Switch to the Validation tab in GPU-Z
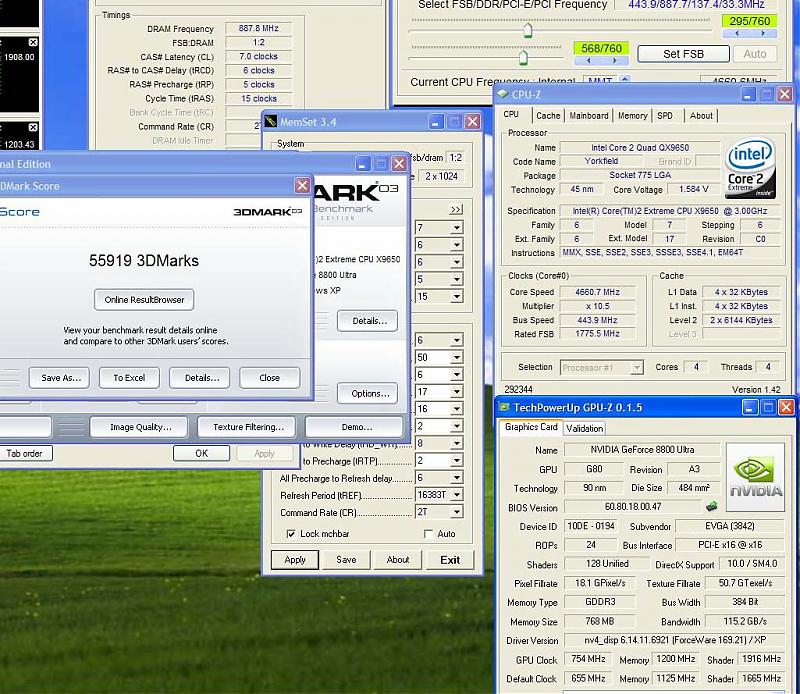Viewport: 800px width, 694px height. point(584,428)
